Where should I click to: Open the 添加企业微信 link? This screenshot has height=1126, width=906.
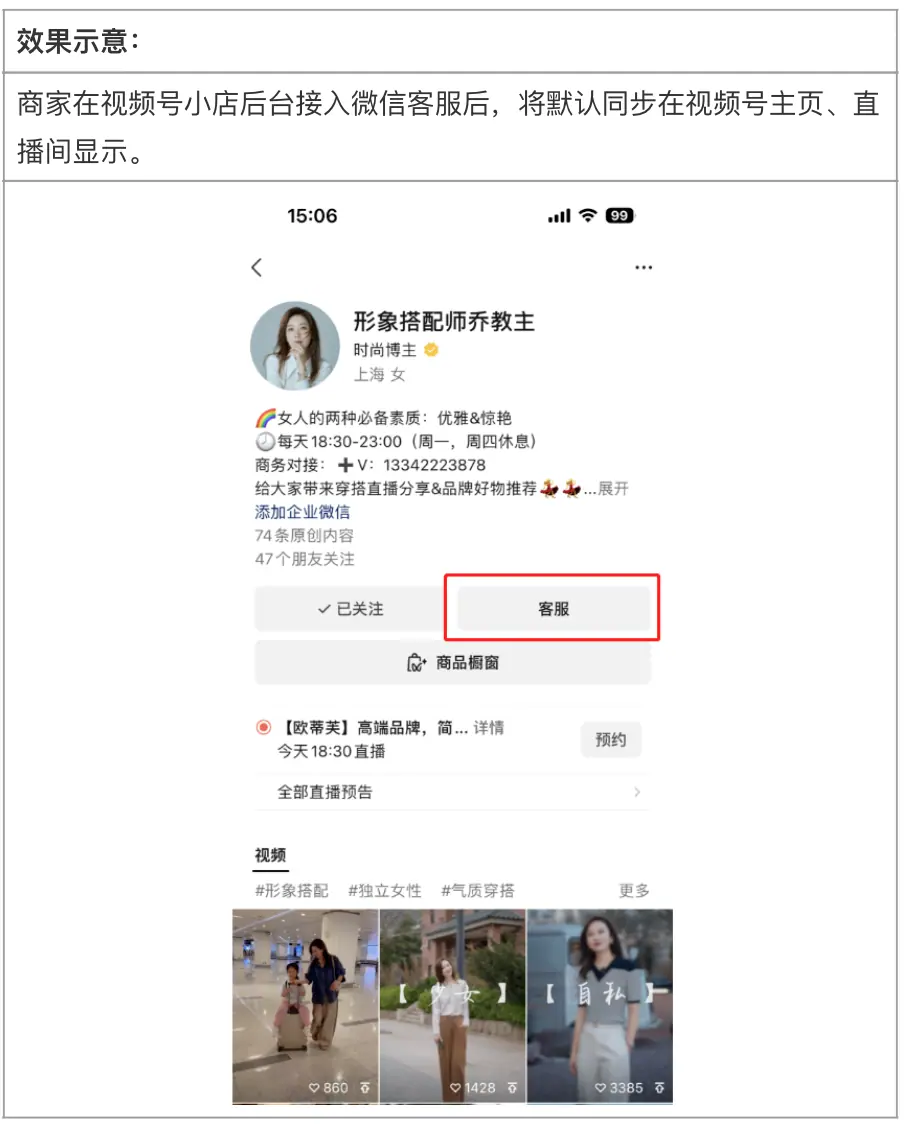point(302,512)
